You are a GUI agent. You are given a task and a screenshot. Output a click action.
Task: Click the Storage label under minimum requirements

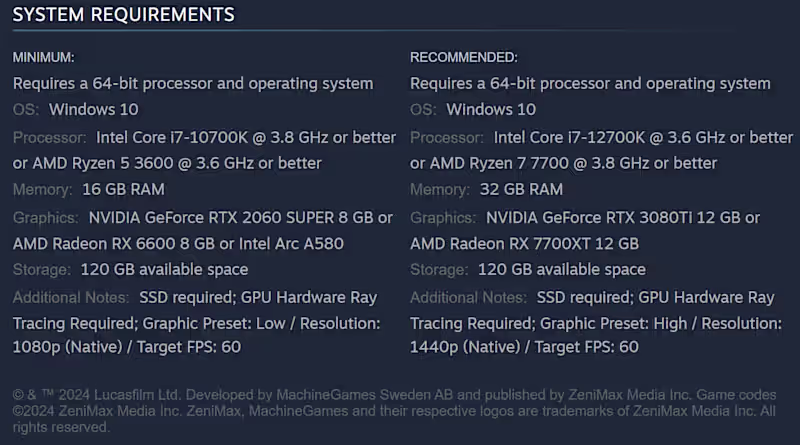41,269
